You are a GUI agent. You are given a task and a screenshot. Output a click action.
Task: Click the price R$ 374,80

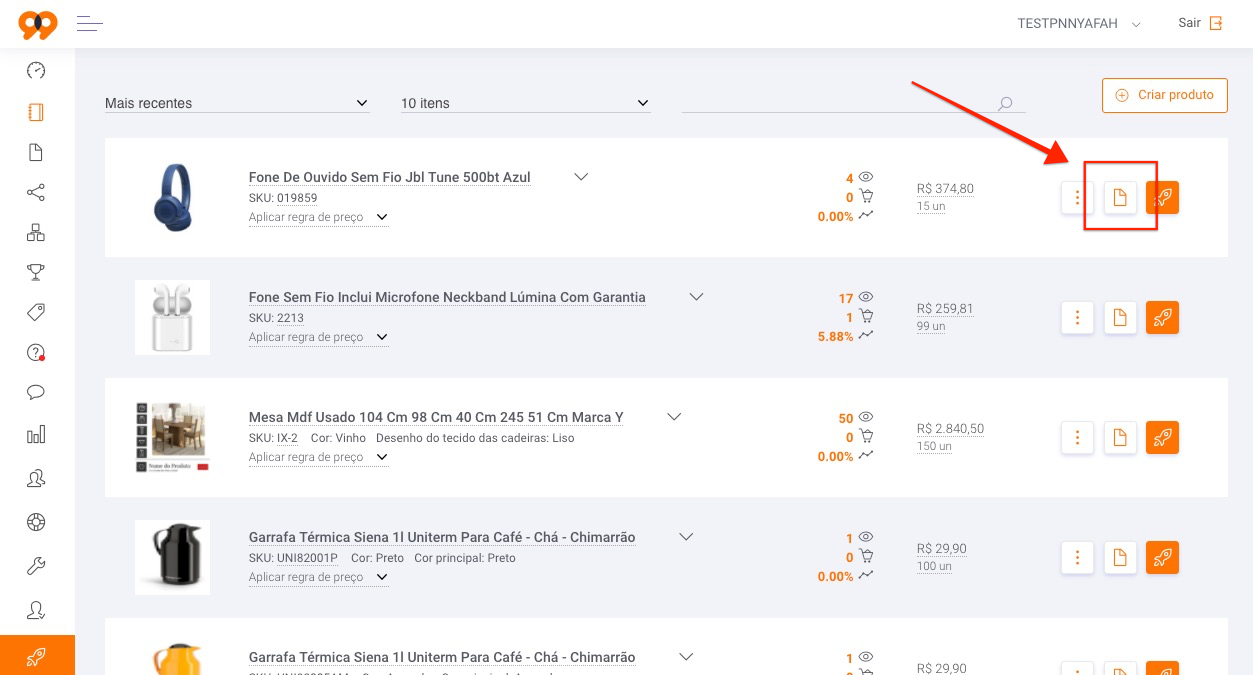pyautogui.click(x=945, y=188)
